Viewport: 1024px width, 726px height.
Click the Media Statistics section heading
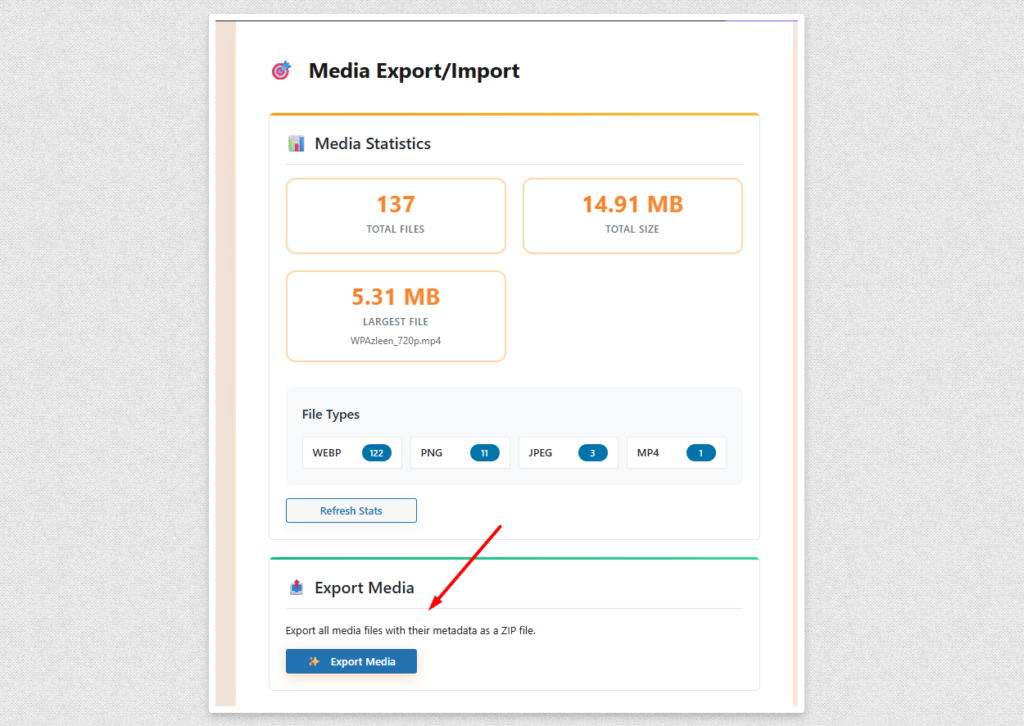[372, 144]
